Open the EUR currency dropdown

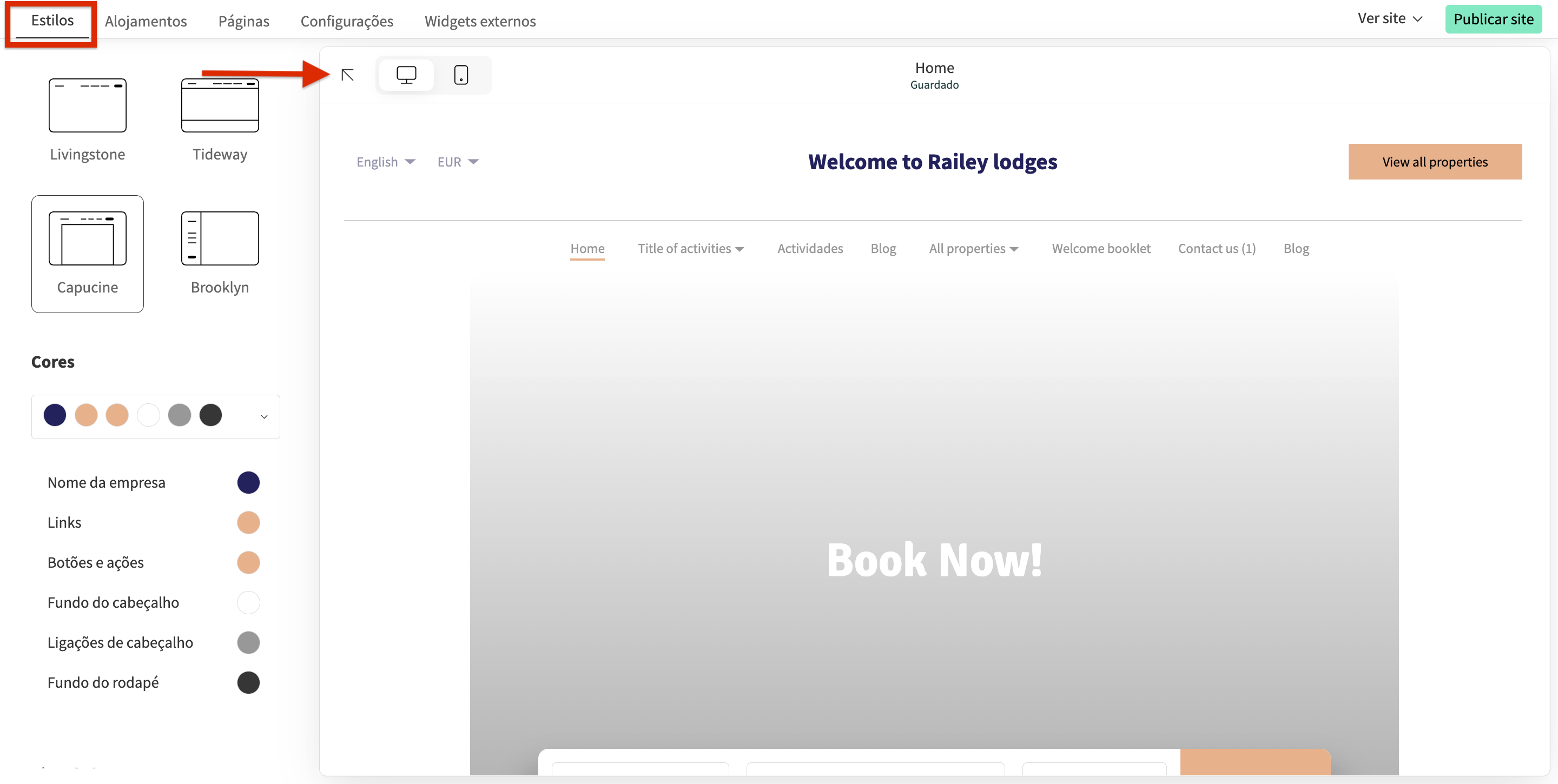pos(457,162)
